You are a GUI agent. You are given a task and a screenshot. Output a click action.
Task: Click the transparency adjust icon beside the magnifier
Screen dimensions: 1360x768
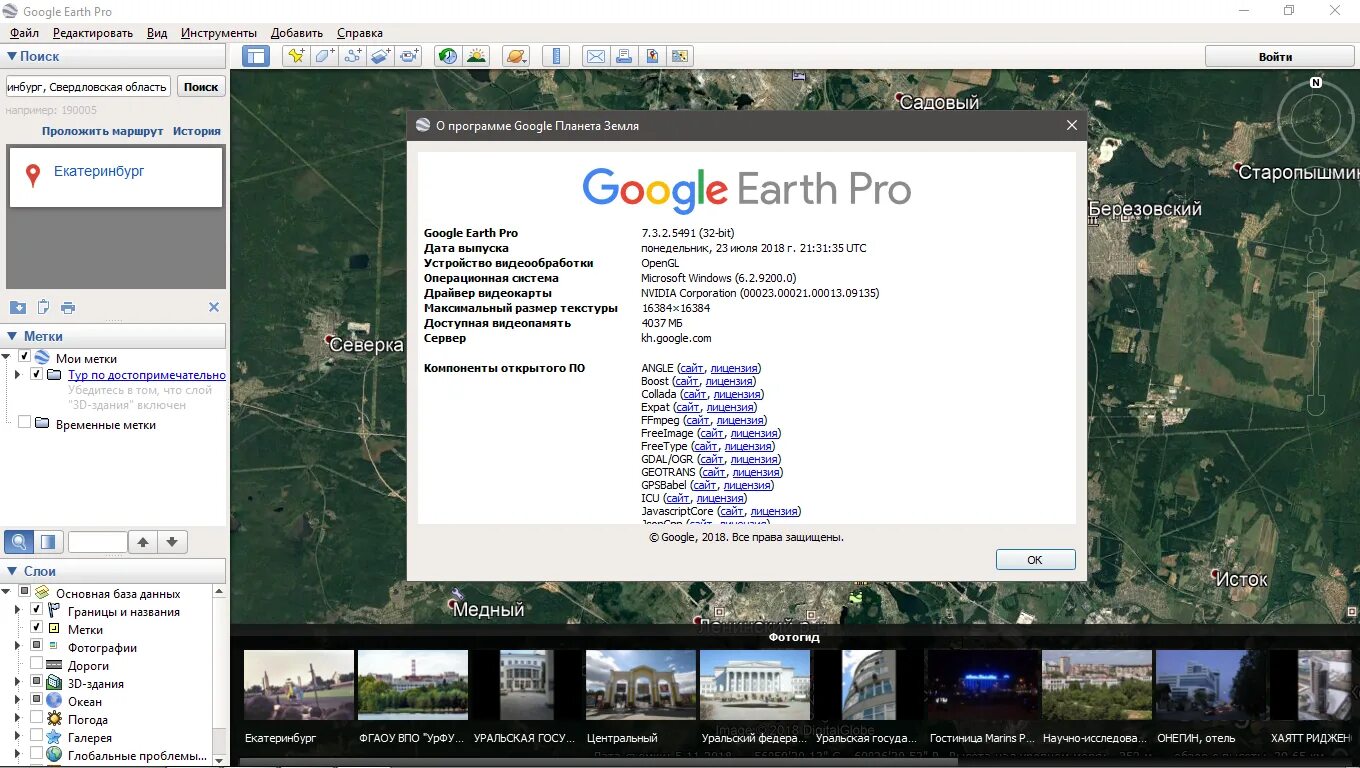(47, 542)
